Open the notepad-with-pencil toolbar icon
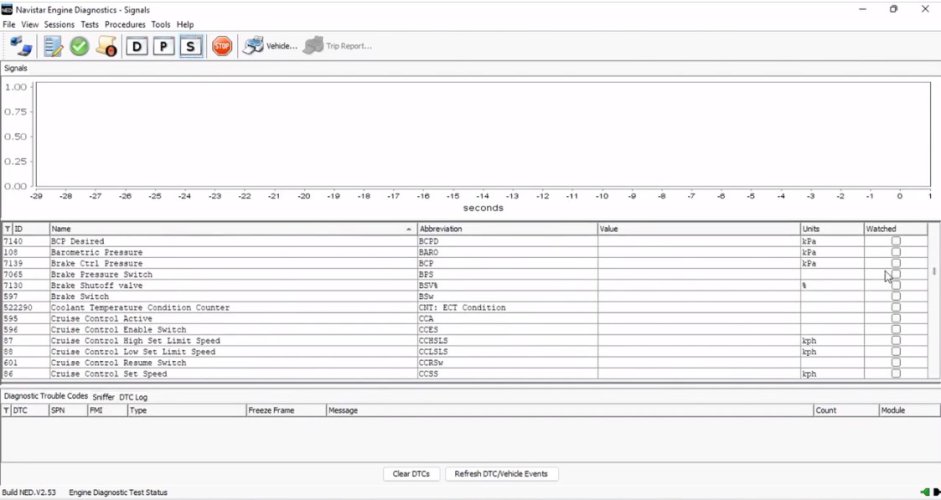 tap(53, 46)
